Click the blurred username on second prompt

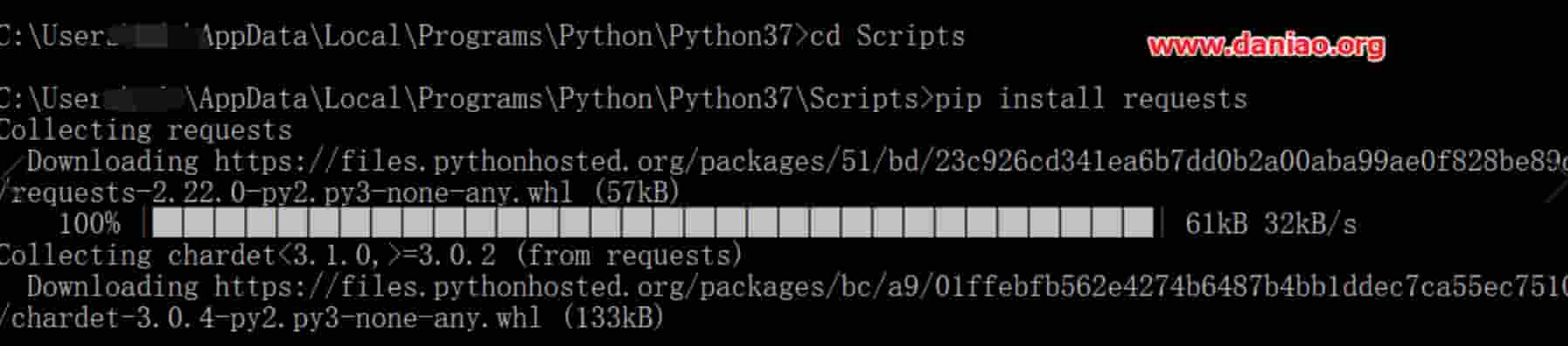144,99
